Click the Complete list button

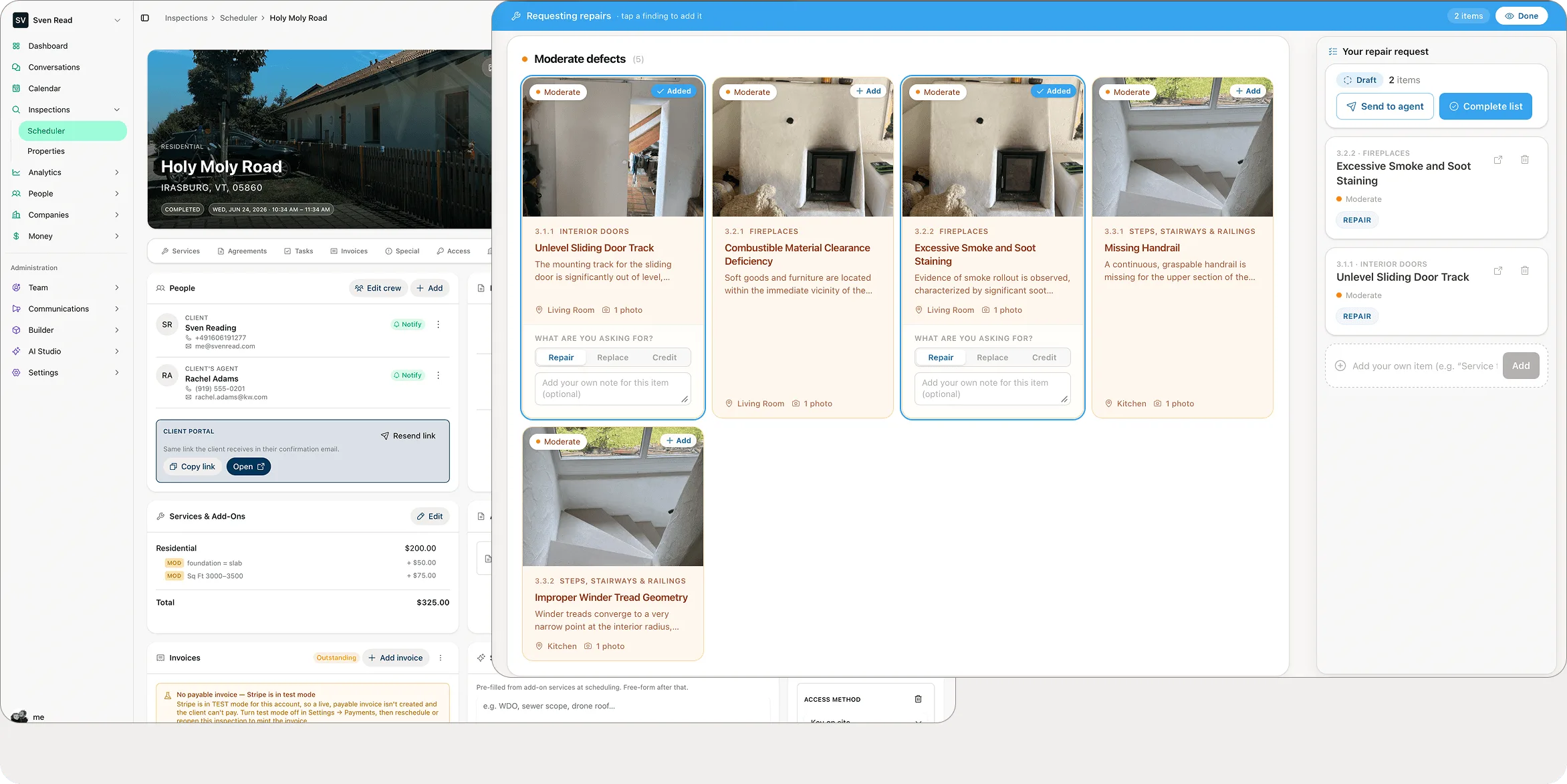pos(1485,106)
